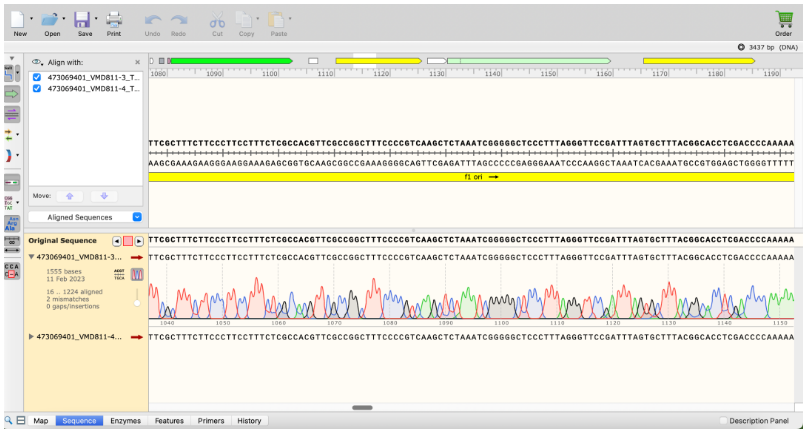This screenshot has height=433, width=808.
Task: Click the Paste clipboard icon
Action: pos(276,20)
